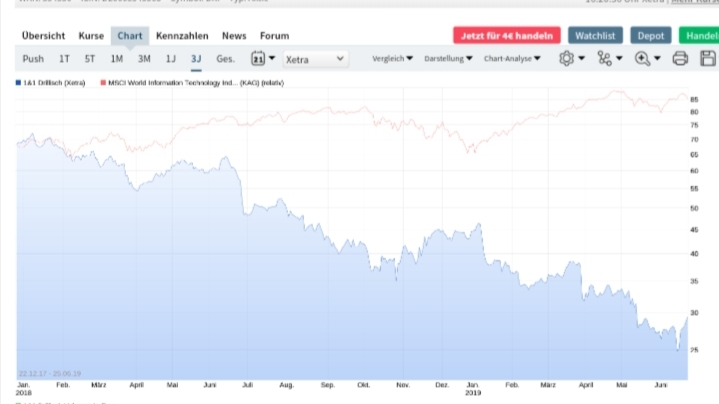The image size is (719, 404).
Task: Add the stock via Watchlist button
Action: [595, 35]
